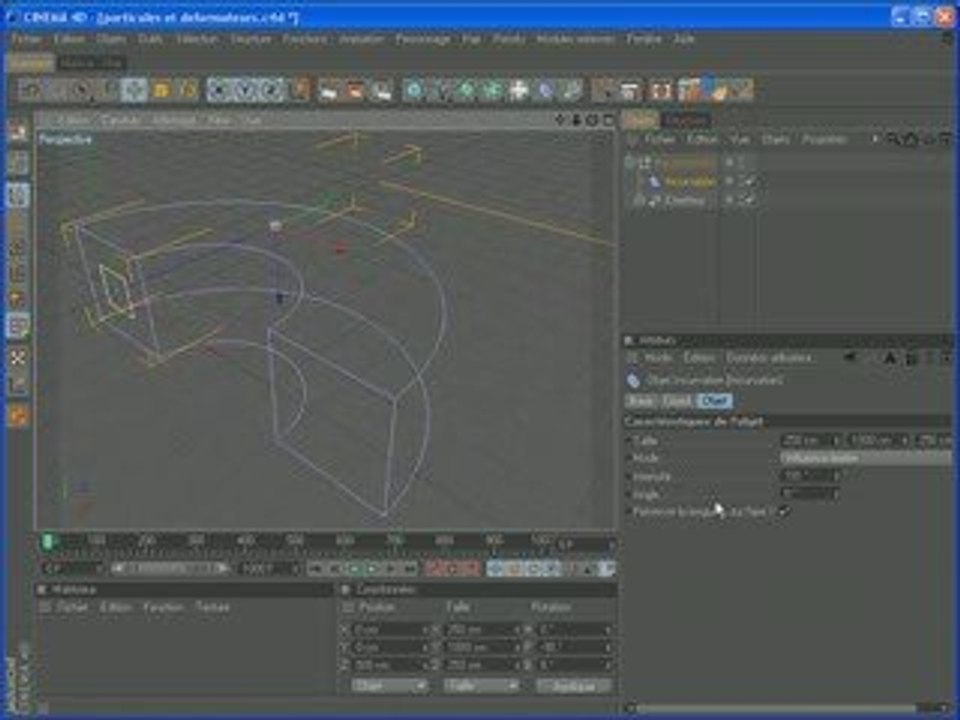Click the back arrow in Attributes panel
This screenshot has width=960, height=720.
[850, 358]
